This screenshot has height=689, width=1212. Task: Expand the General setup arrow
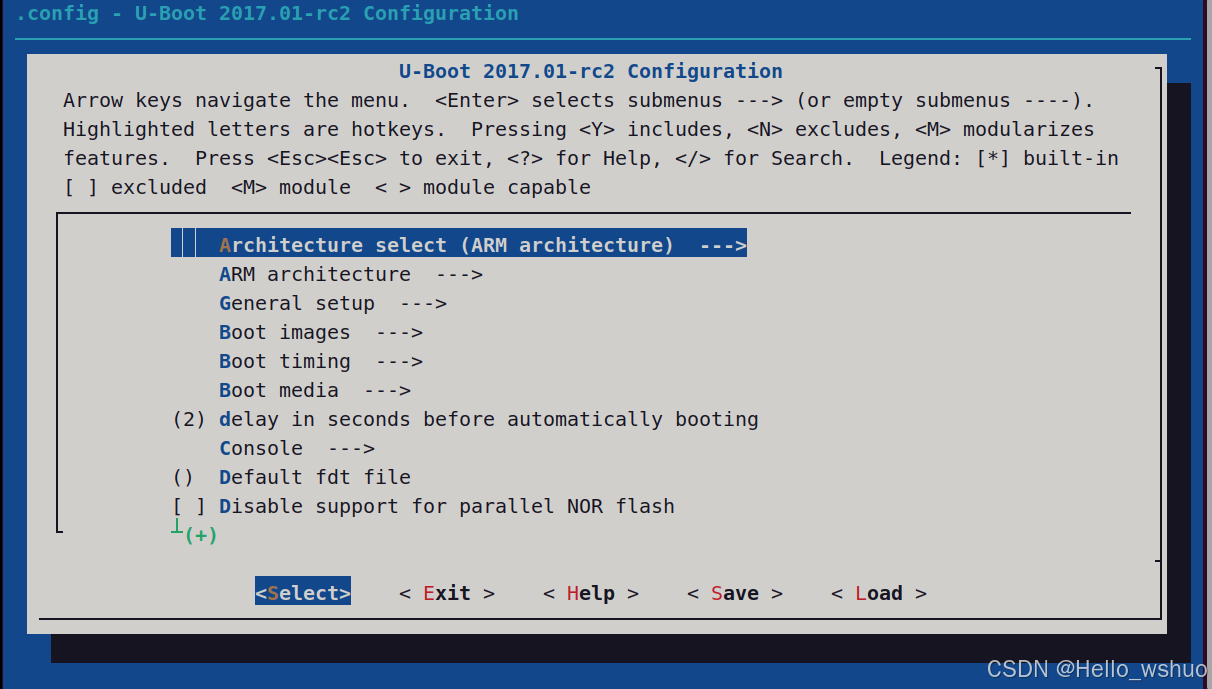coord(423,303)
